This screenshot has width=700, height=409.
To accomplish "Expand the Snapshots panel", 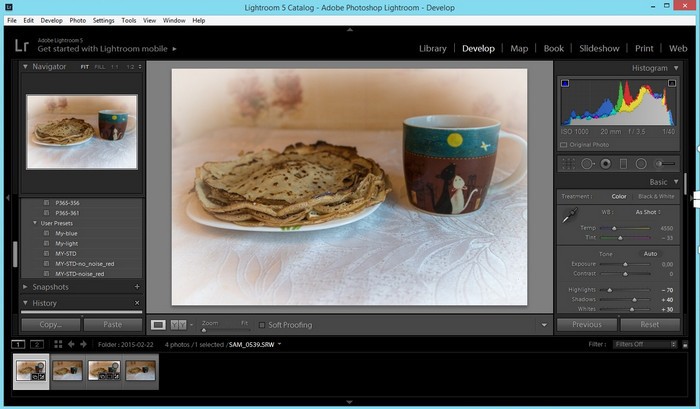I will click(25, 287).
